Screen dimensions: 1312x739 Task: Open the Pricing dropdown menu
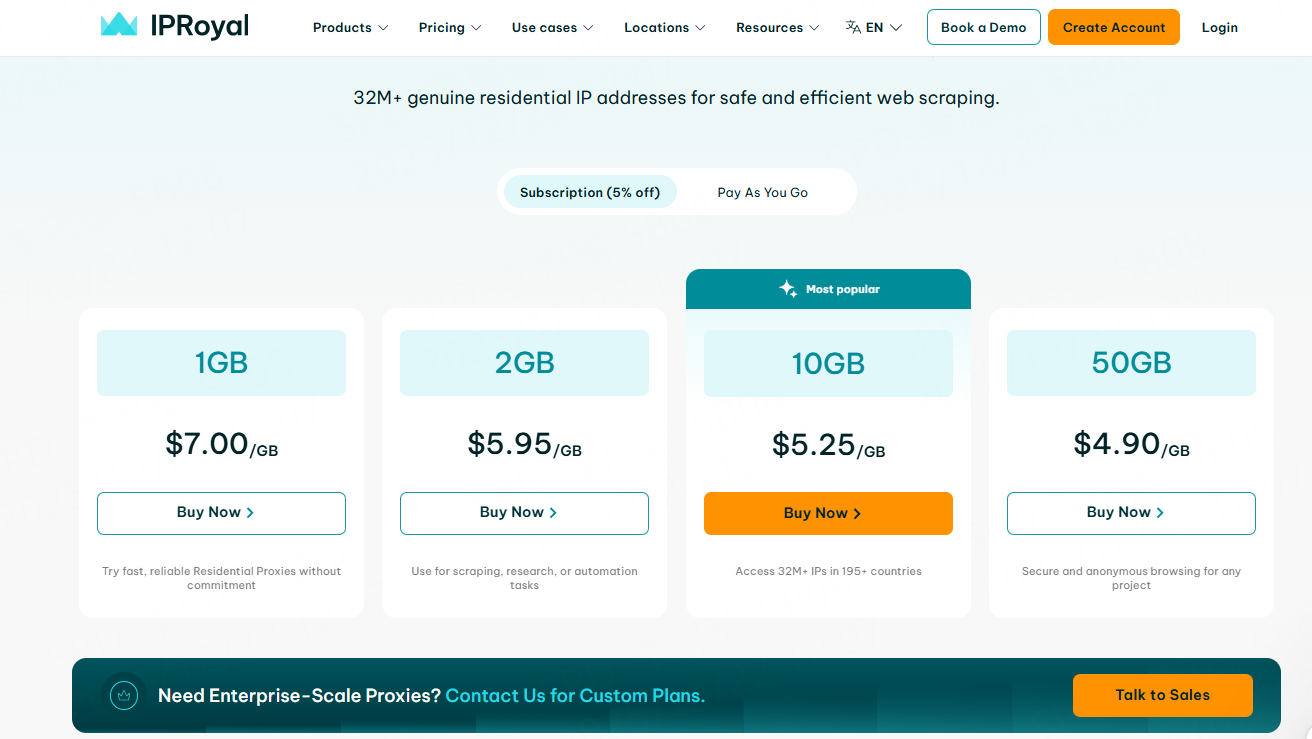point(450,28)
